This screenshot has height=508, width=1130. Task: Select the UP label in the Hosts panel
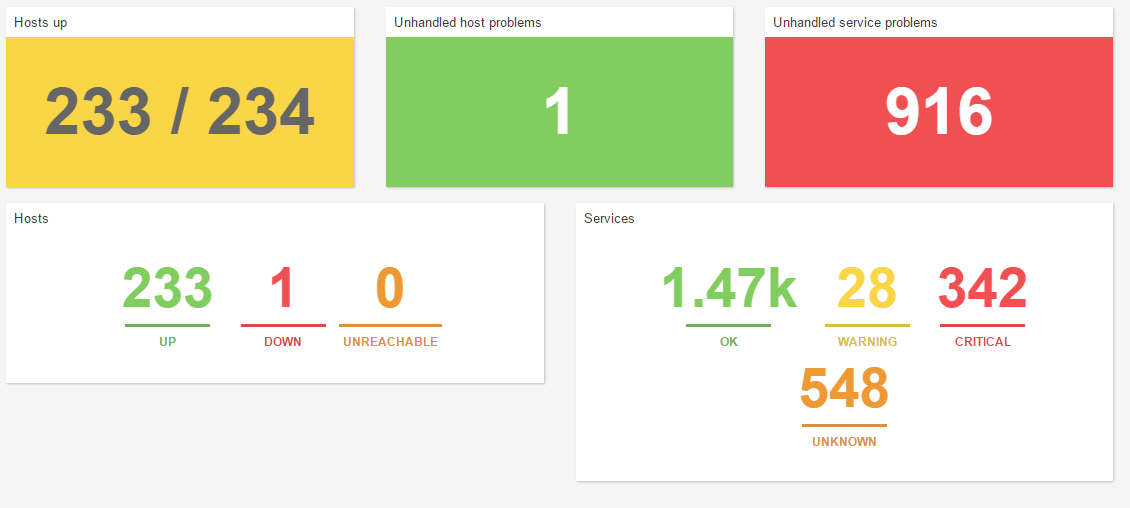pyautogui.click(x=167, y=342)
